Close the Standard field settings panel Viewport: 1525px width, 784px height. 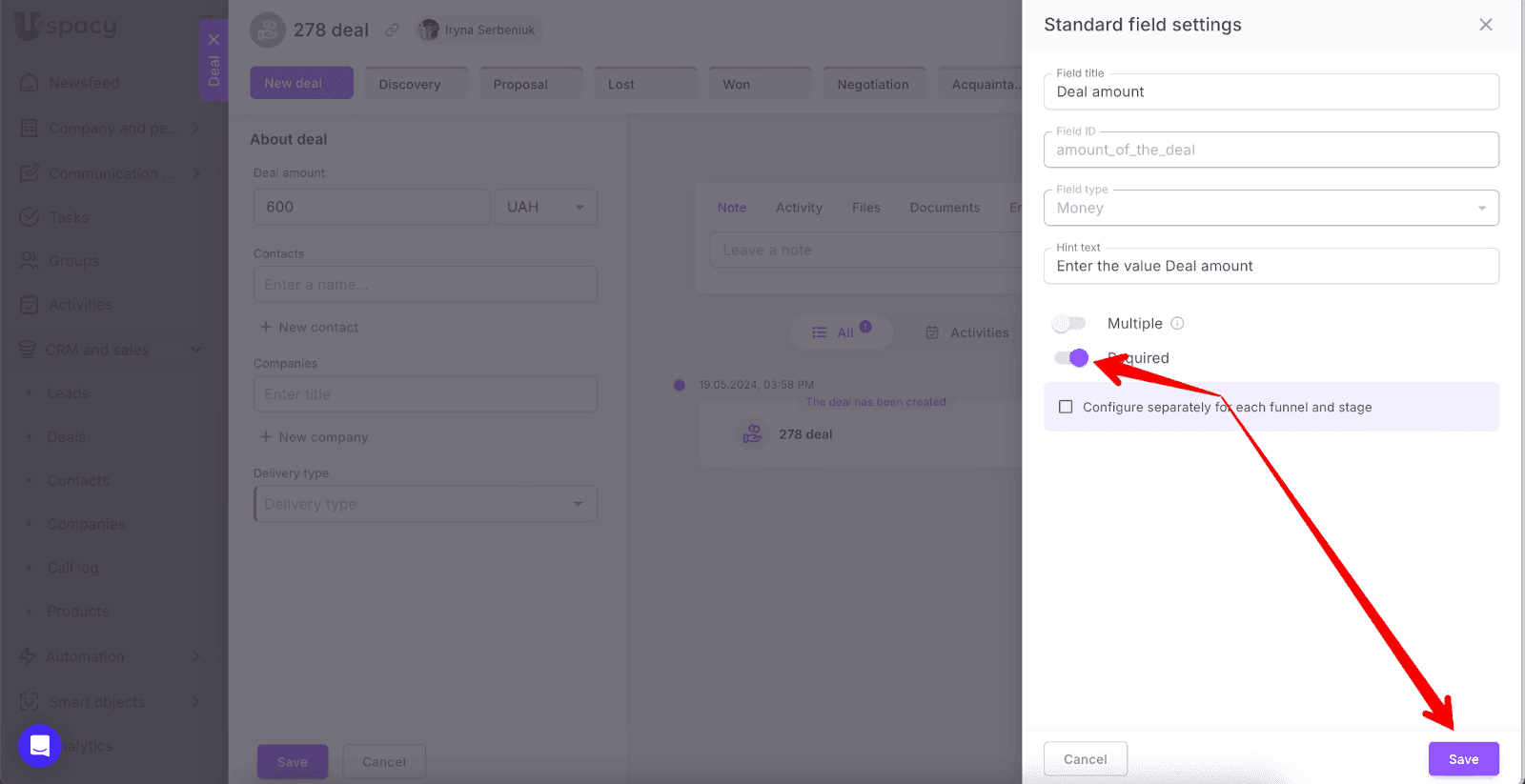coord(1485,25)
